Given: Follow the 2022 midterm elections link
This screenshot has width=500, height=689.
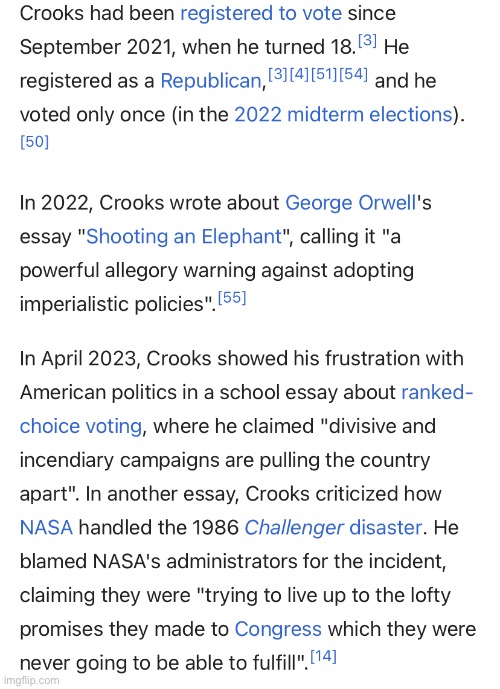Looking at the screenshot, I should click(344, 115).
